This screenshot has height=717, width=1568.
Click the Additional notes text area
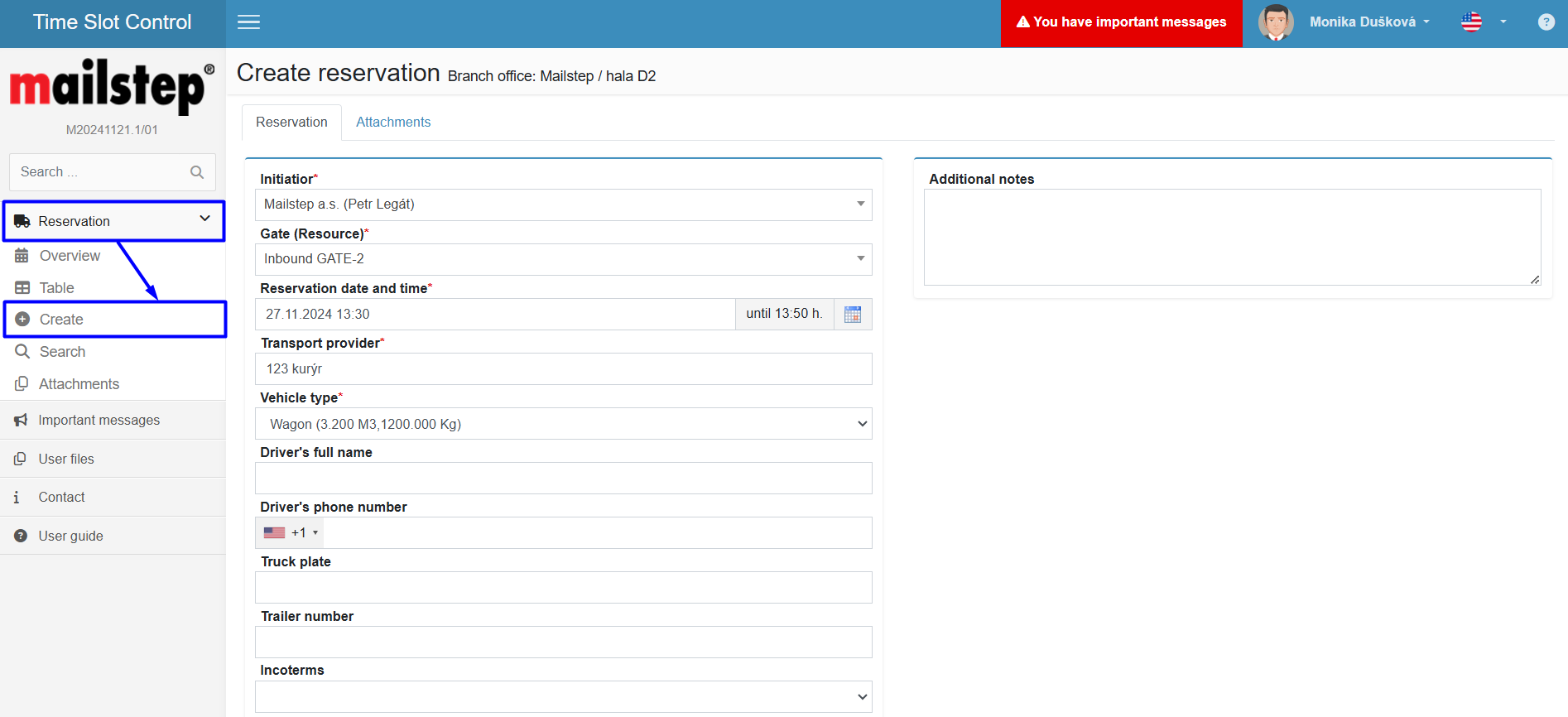1231,237
